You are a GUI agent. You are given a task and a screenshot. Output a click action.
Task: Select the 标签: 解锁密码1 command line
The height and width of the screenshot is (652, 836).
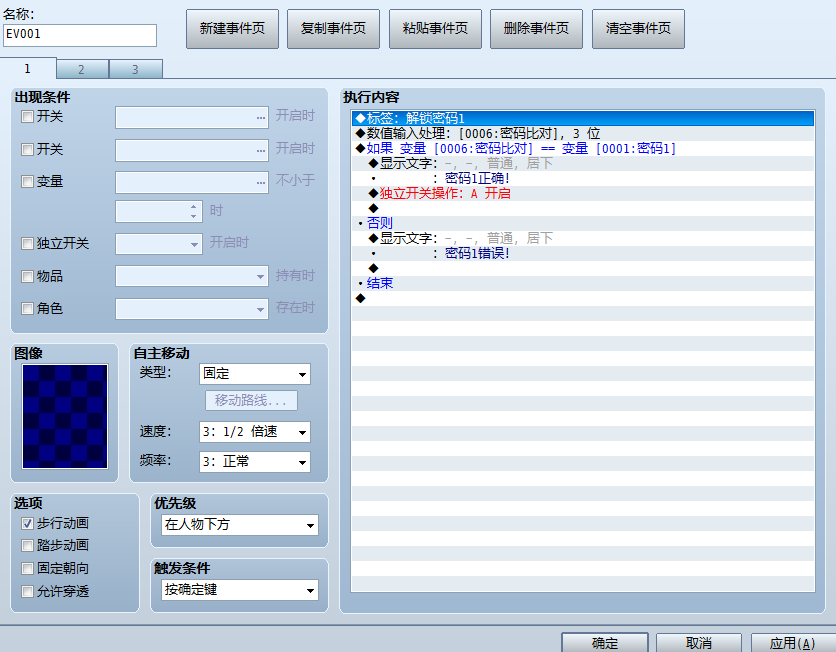(583, 118)
